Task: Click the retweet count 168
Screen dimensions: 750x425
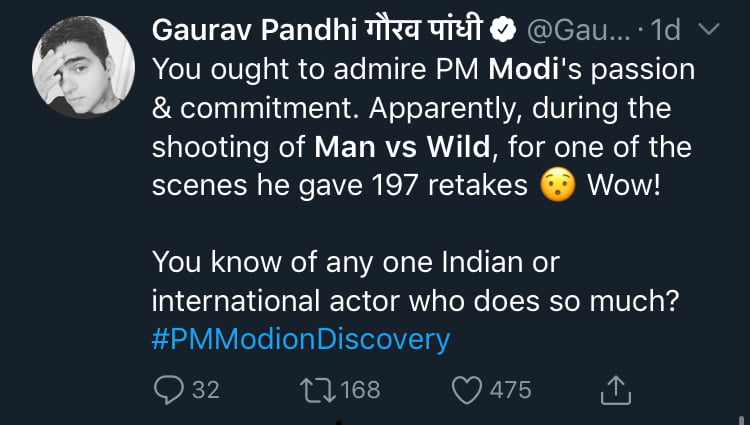Action: [x=360, y=389]
